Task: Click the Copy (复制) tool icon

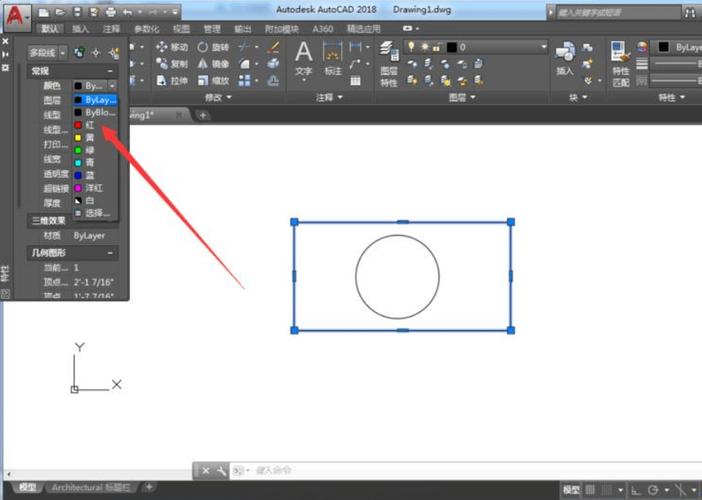Action: [x=161, y=64]
